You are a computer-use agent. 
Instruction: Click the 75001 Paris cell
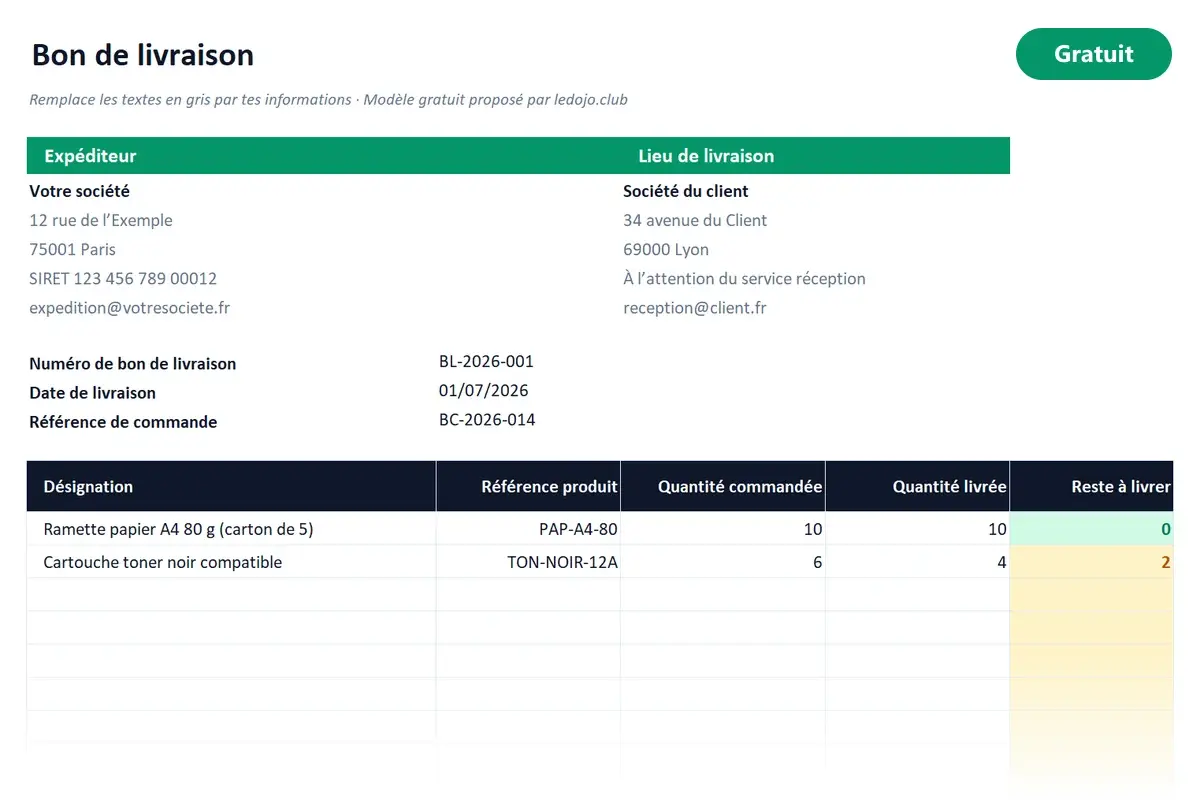click(72, 249)
